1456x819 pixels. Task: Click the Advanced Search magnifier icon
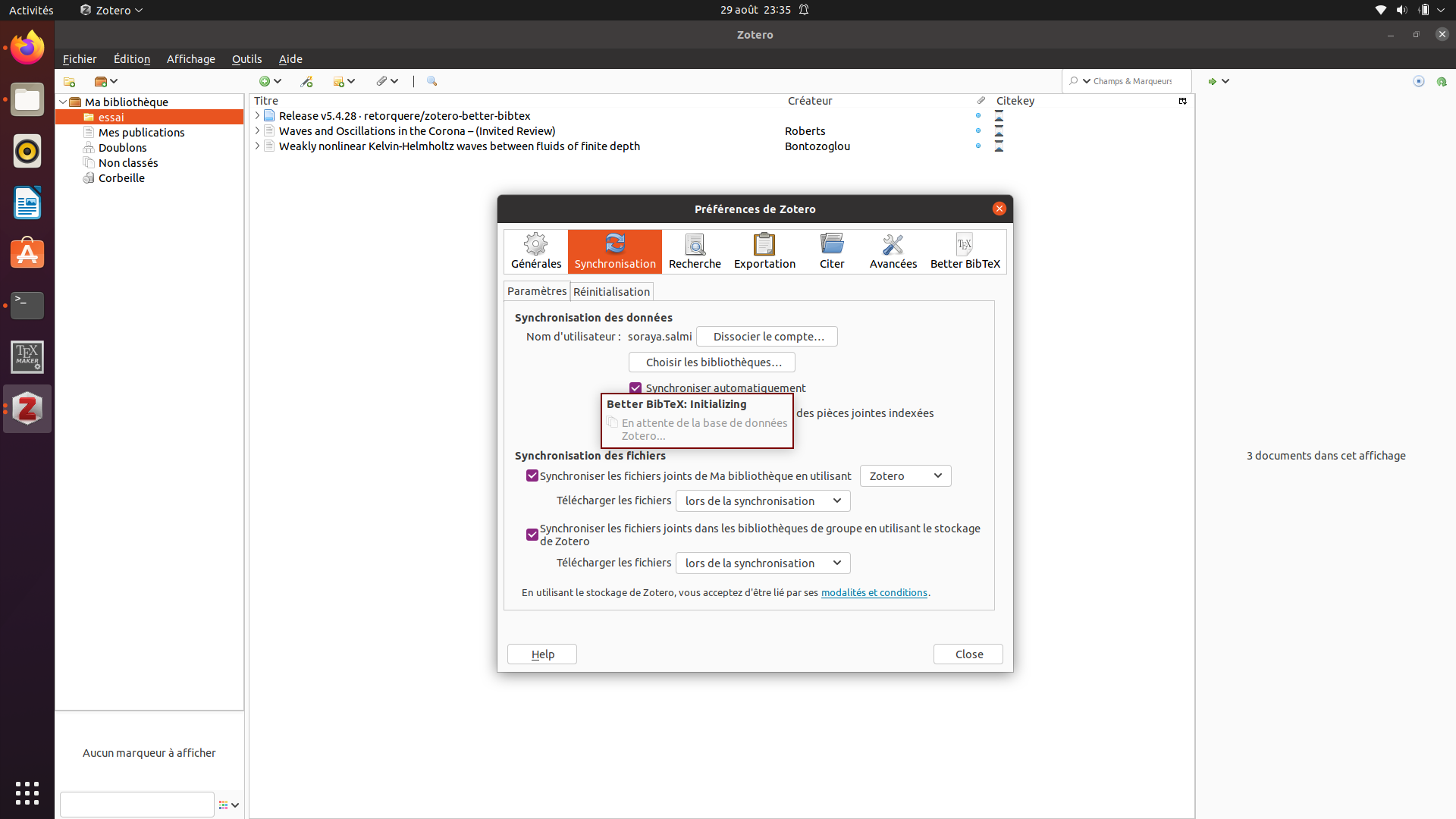click(431, 81)
